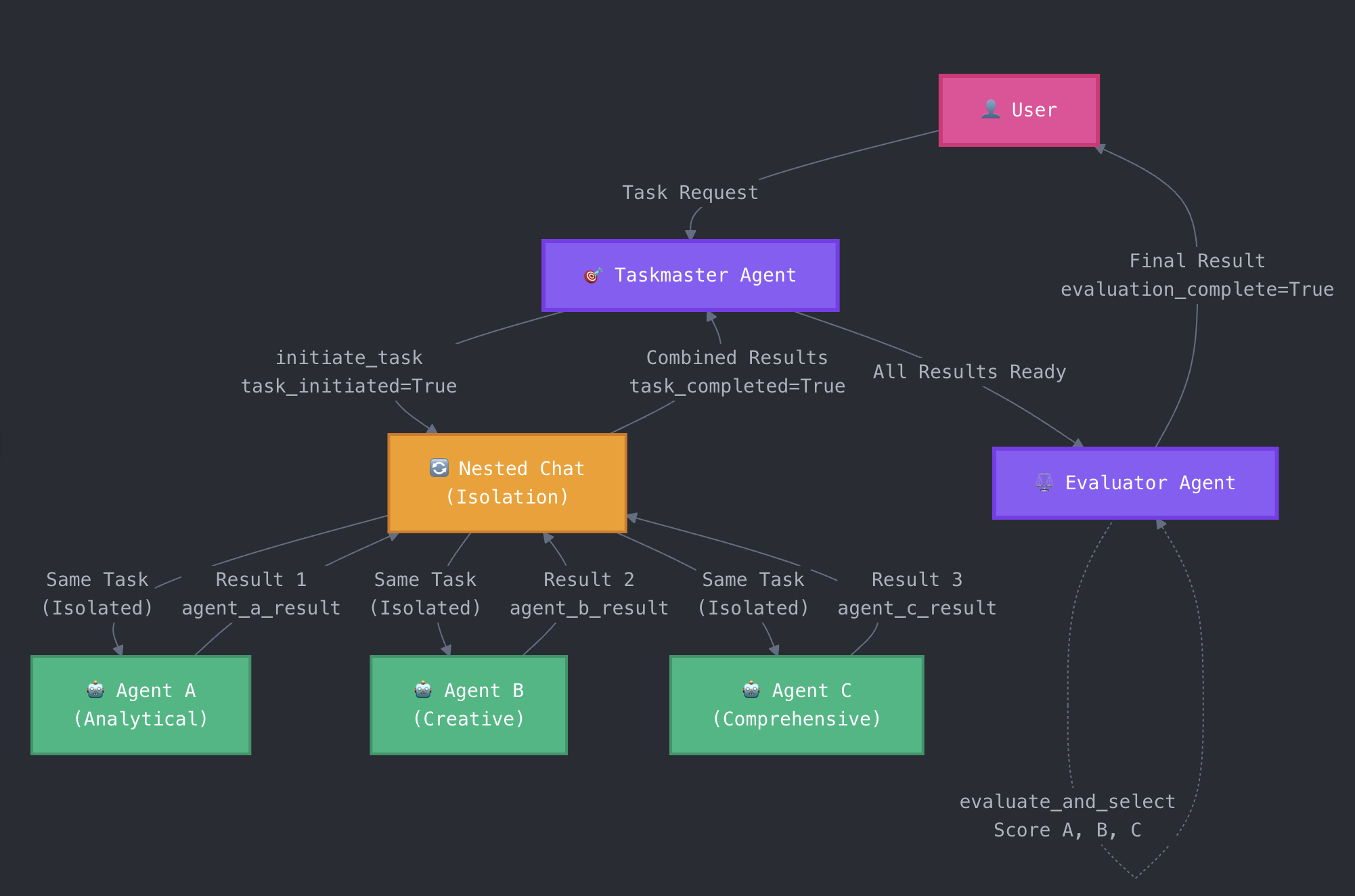1355x896 pixels.
Task: Click the Combined Results edge label
Action: pyautogui.click(x=737, y=372)
